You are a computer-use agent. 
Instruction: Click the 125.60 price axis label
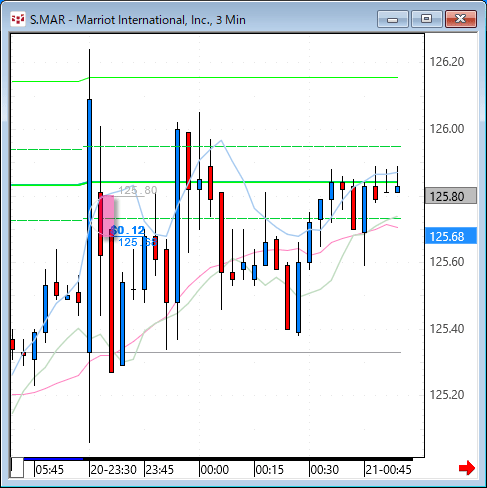coord(447,262)
